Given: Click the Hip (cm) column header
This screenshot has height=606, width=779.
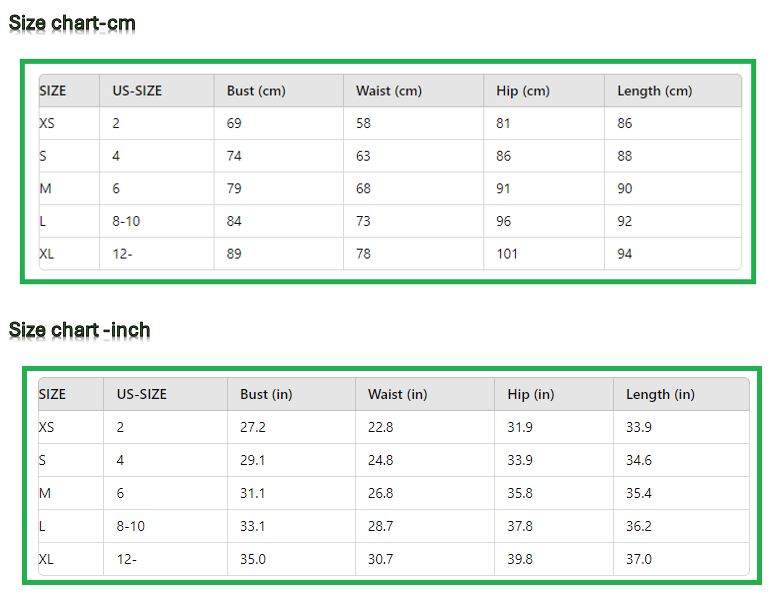Looking at the screenshot, I should click(x=523, y=91).
